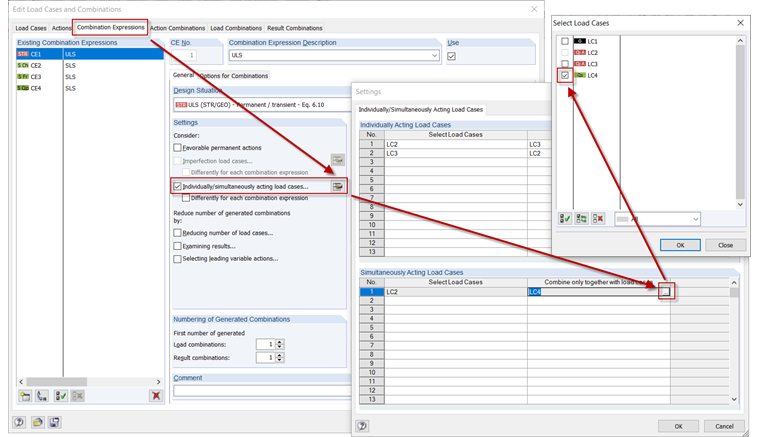Check the LC1 checkbox in Select Load Cases
The image size is (760, 437).
pos(565,41)
